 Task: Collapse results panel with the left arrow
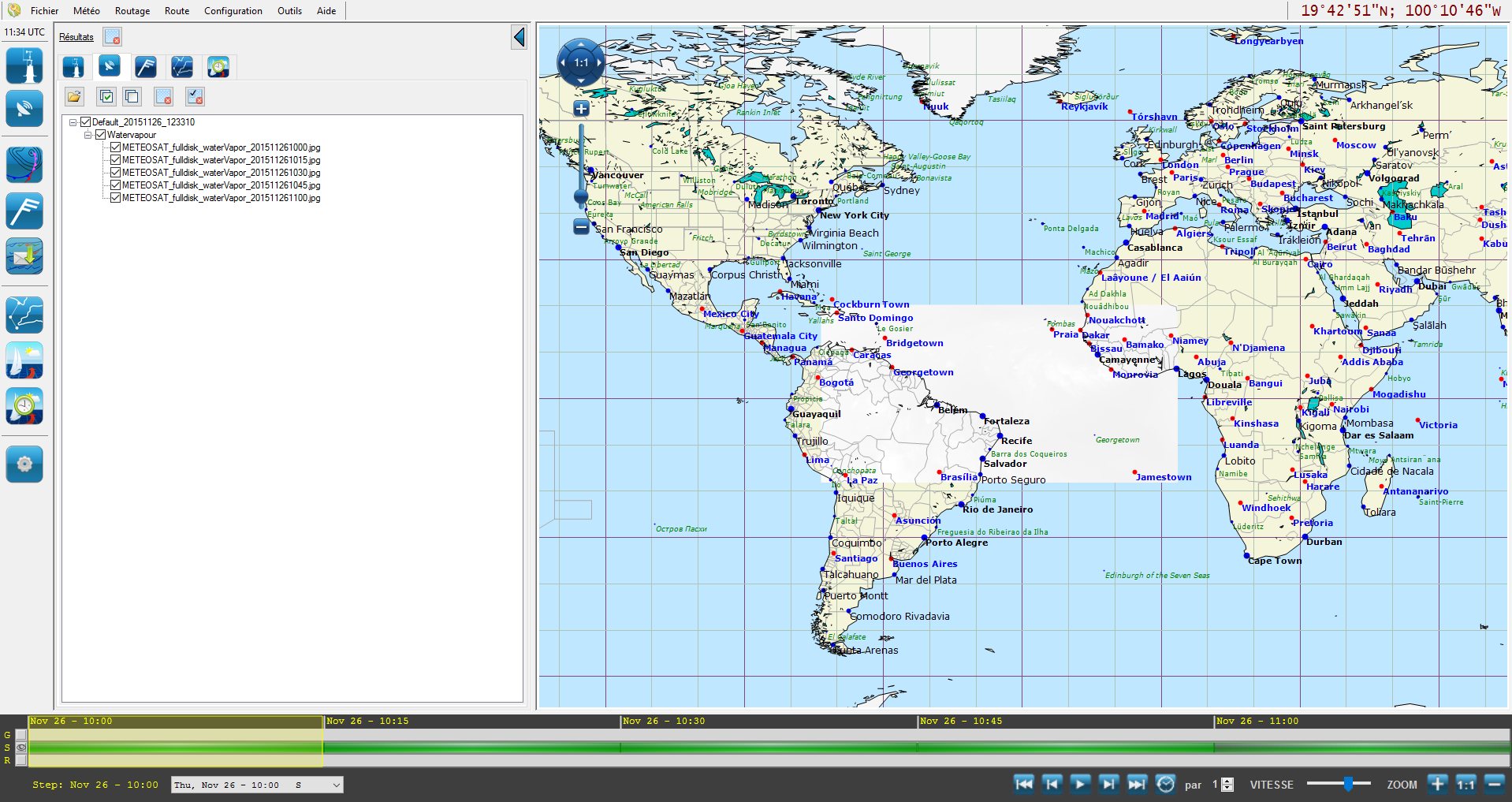(519, 37)
